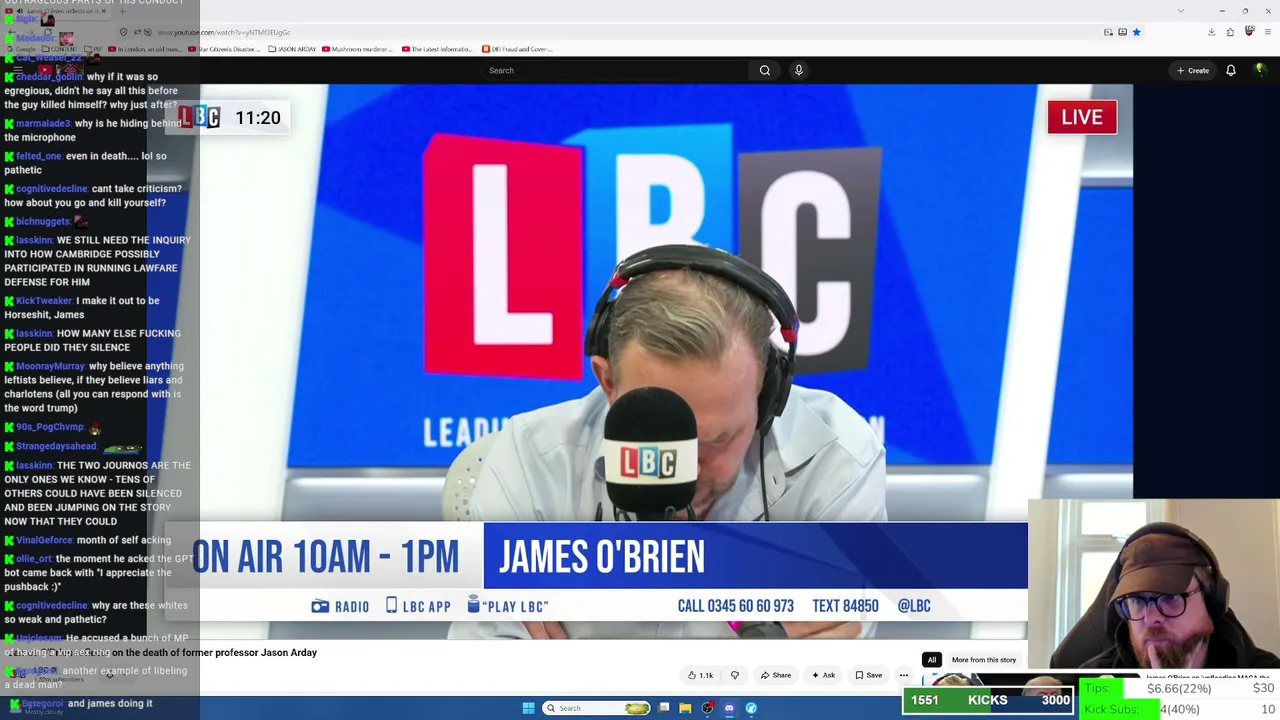
Task: Start voice search with the microphone icon
Action: (x=798, y=70)
